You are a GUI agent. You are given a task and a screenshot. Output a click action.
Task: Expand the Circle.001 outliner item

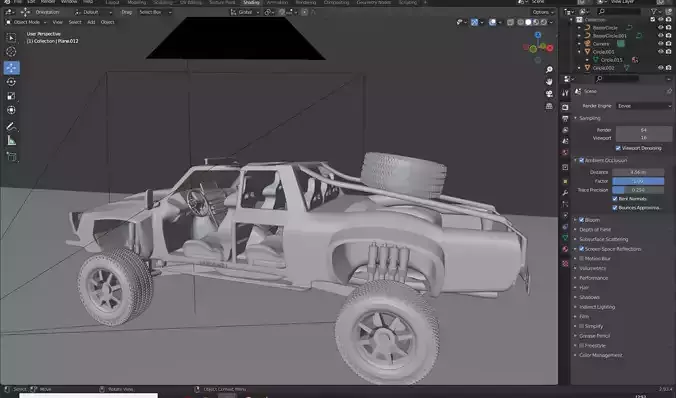point(579,52)
